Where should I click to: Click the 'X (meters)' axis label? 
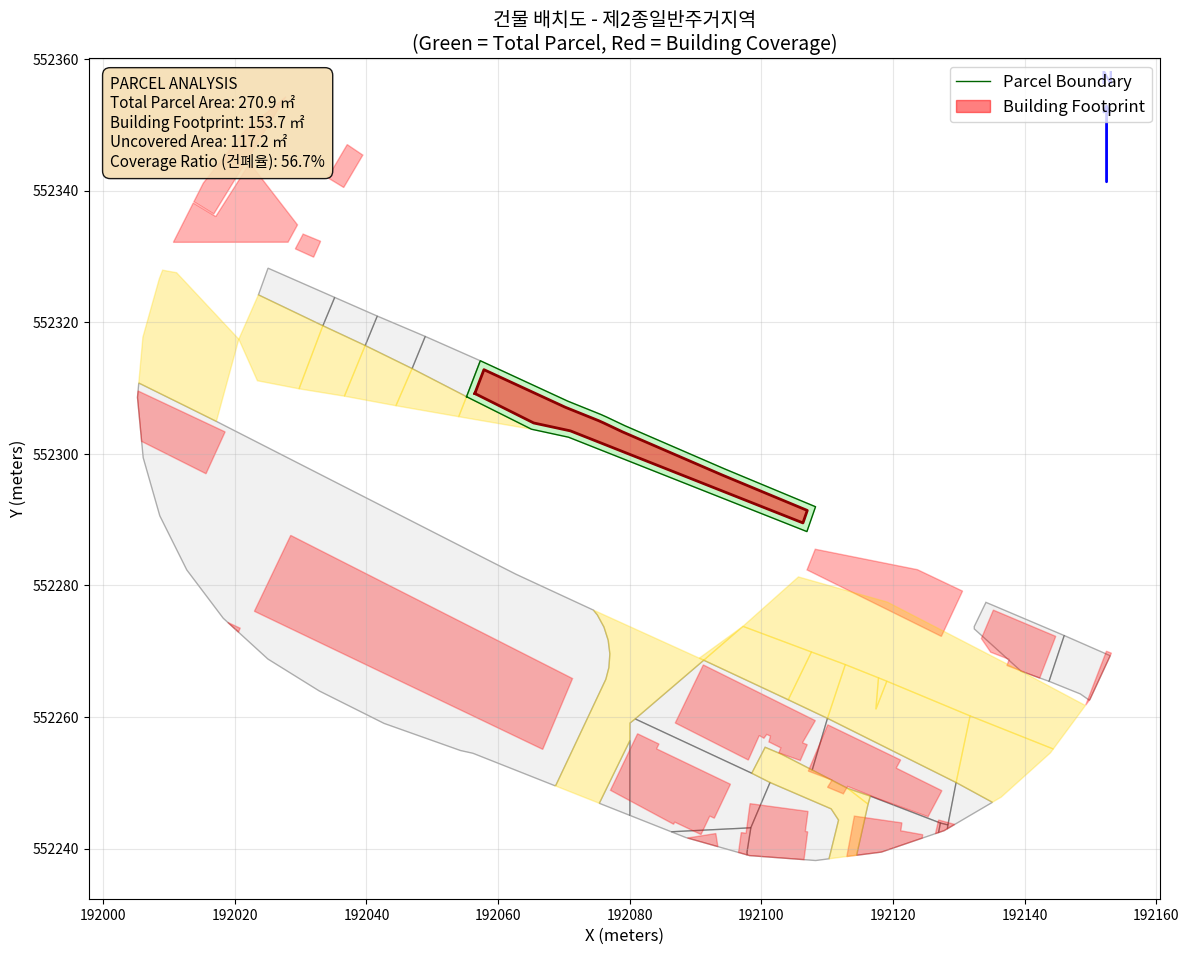(x=624, y=935)
